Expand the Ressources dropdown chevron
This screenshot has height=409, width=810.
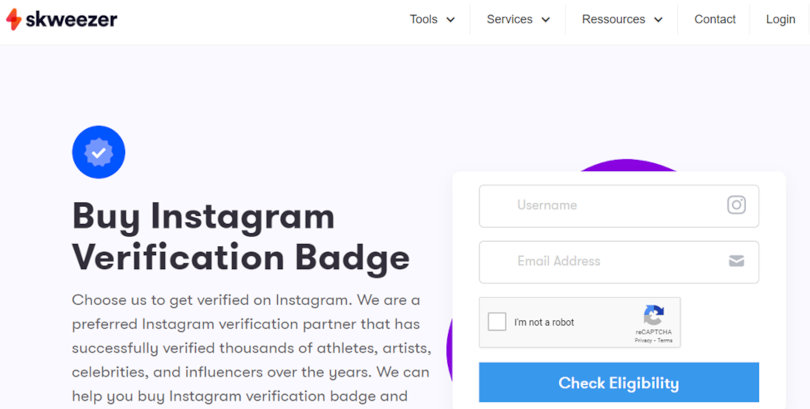point(658,20)
